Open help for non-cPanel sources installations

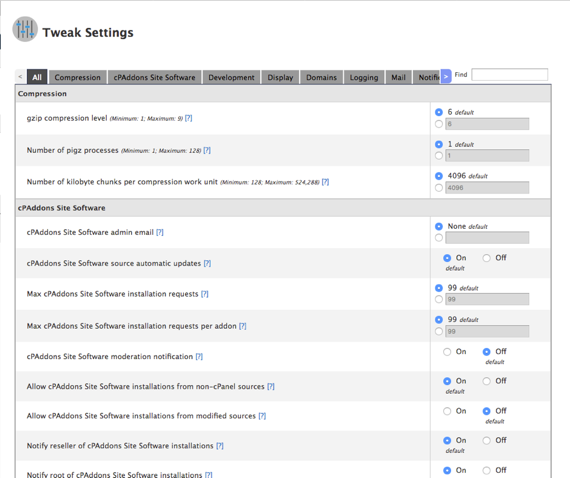point(271,386)
